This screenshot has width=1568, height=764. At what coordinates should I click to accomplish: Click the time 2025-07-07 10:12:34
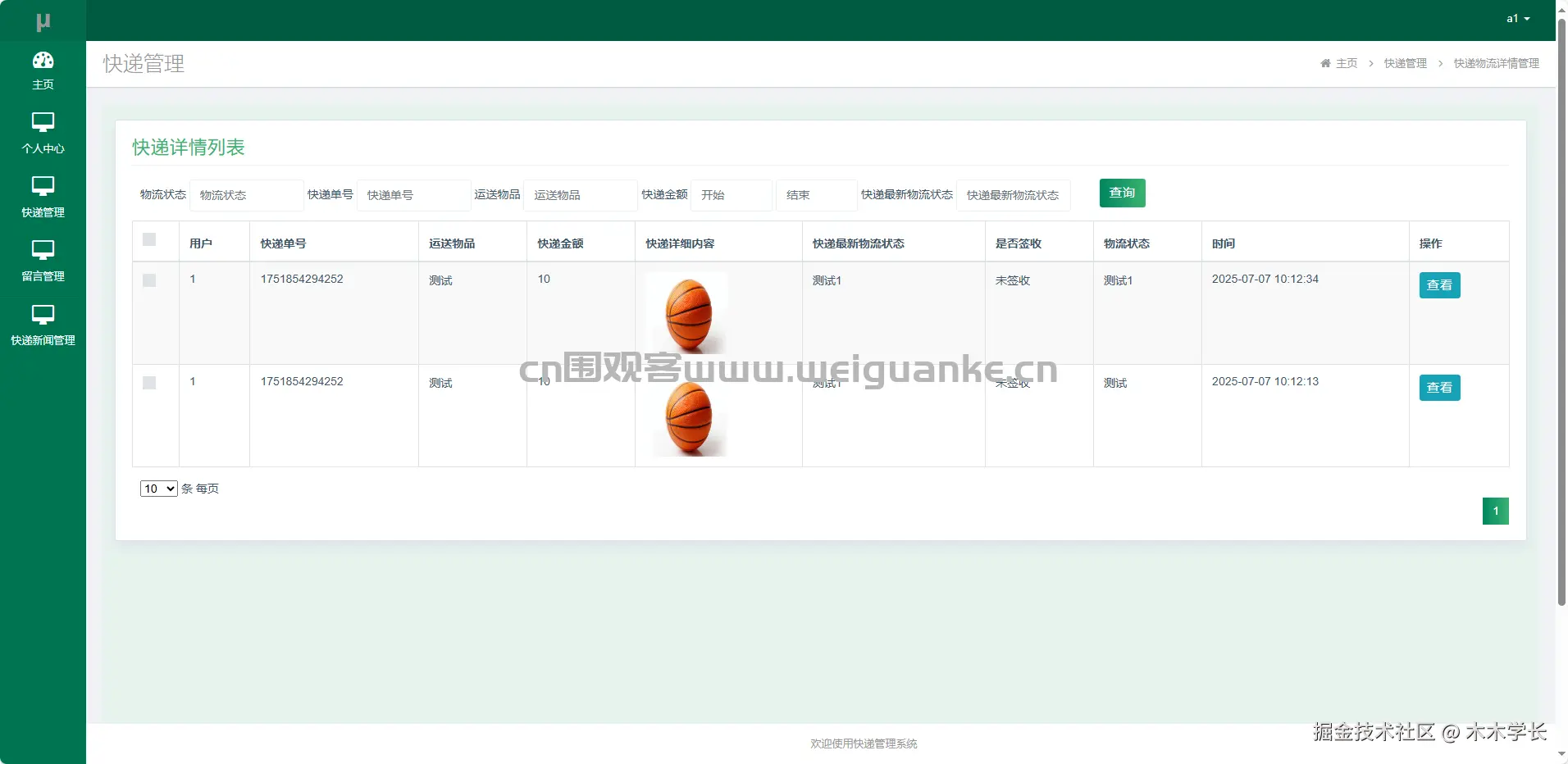[x=1265, y=279]
